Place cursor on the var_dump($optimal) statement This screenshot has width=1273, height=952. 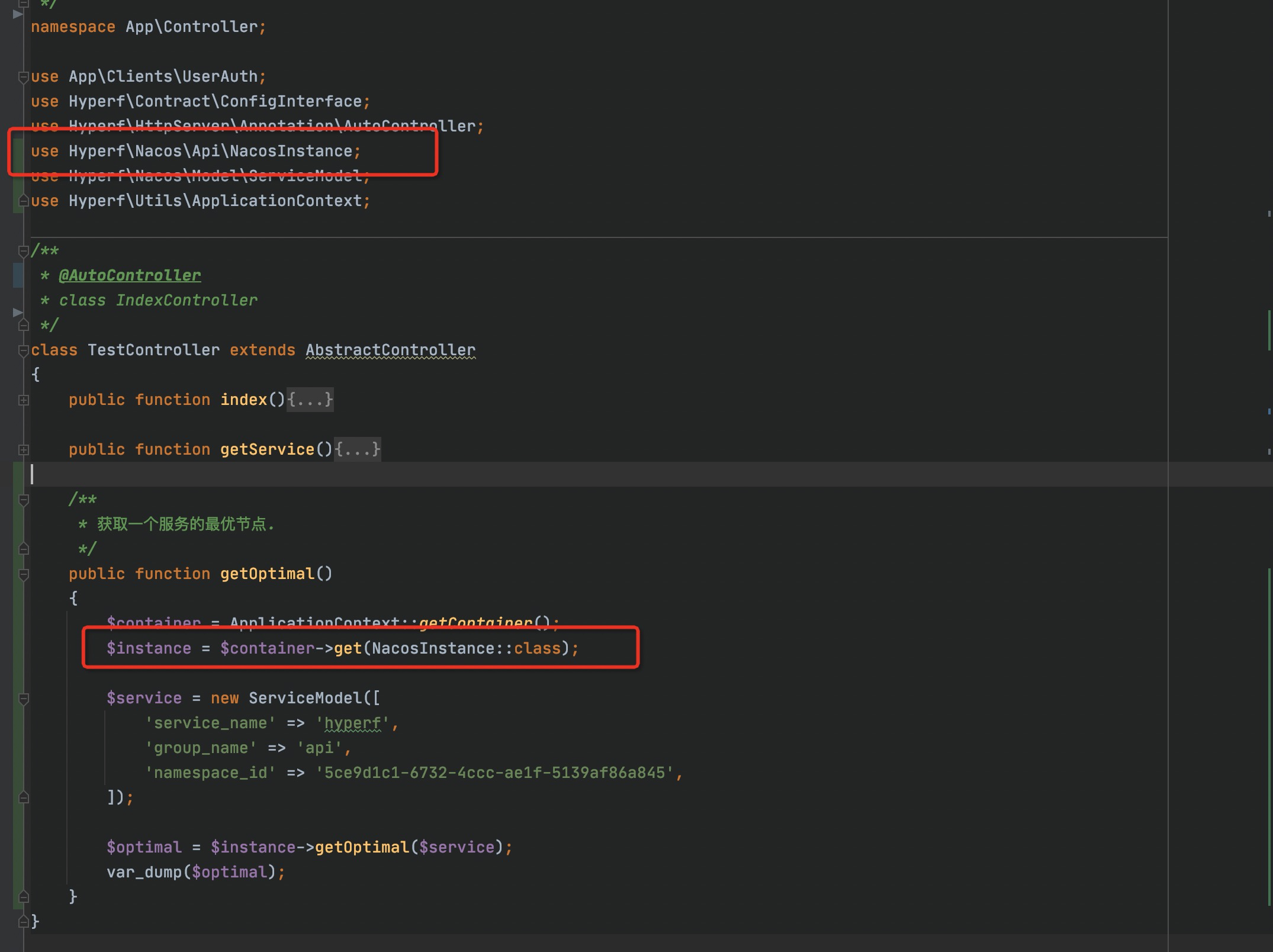pos(195,871)
